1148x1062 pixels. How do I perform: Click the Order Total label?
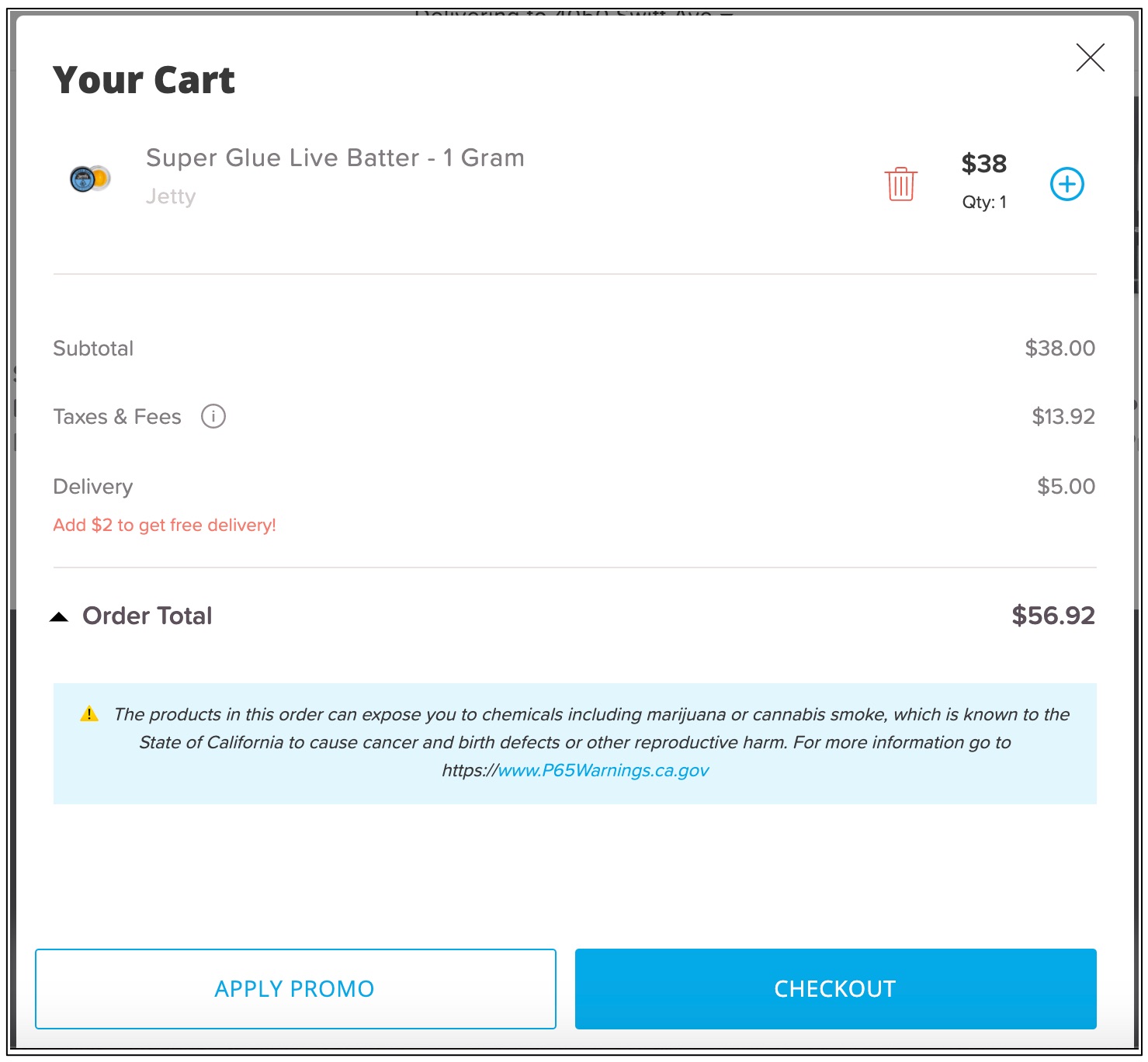[x=147, y=616]
